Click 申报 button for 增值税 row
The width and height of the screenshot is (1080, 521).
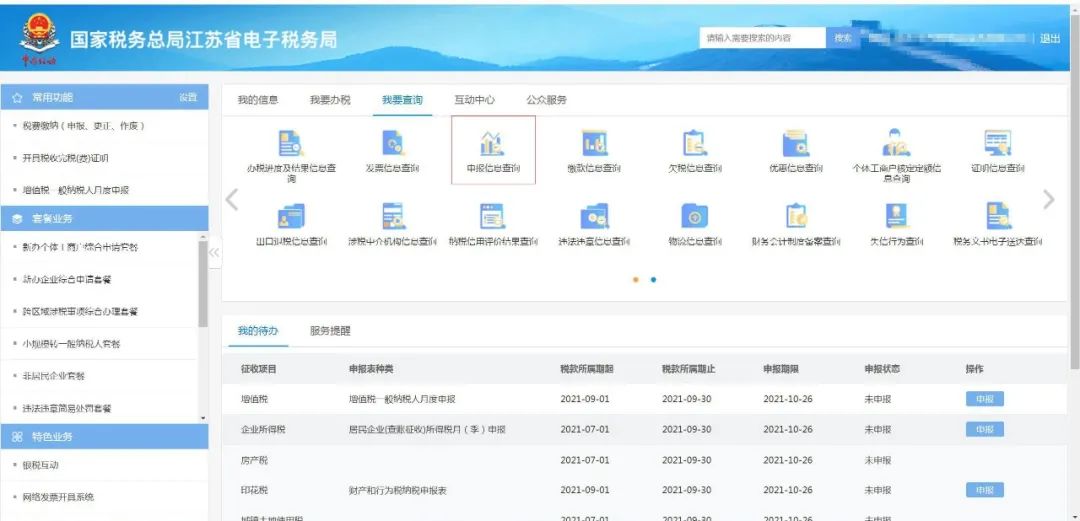click(x=984, y=399)
